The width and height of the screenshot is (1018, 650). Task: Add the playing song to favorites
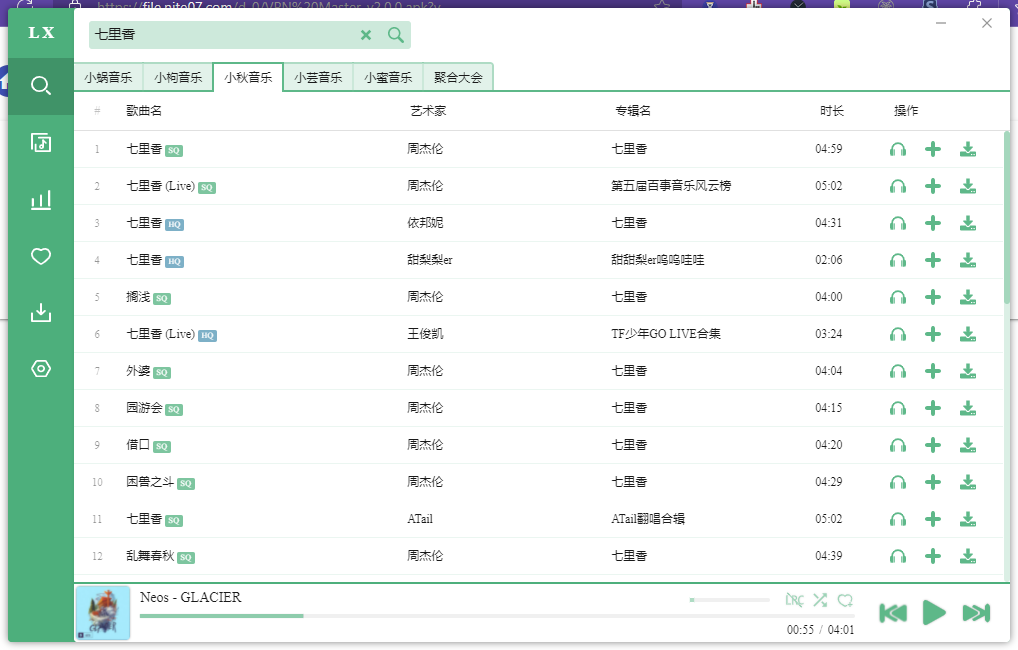[845, 600]
